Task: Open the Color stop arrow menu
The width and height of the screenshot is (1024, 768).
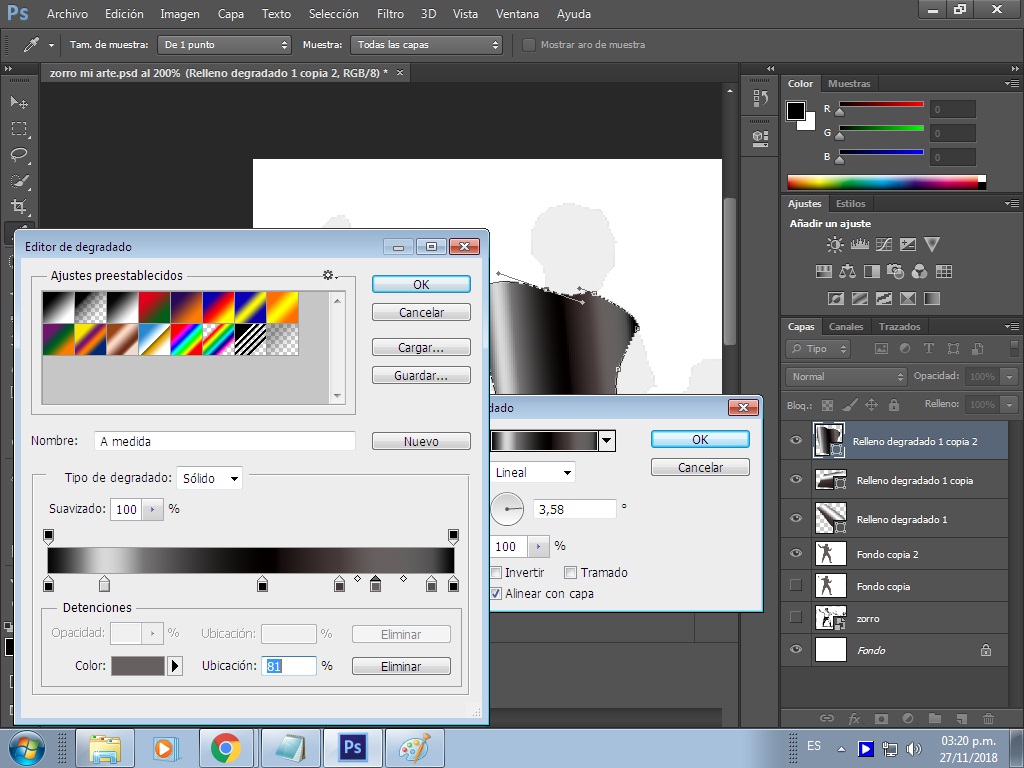Action: pyautogui.click(x=174, y=666)
